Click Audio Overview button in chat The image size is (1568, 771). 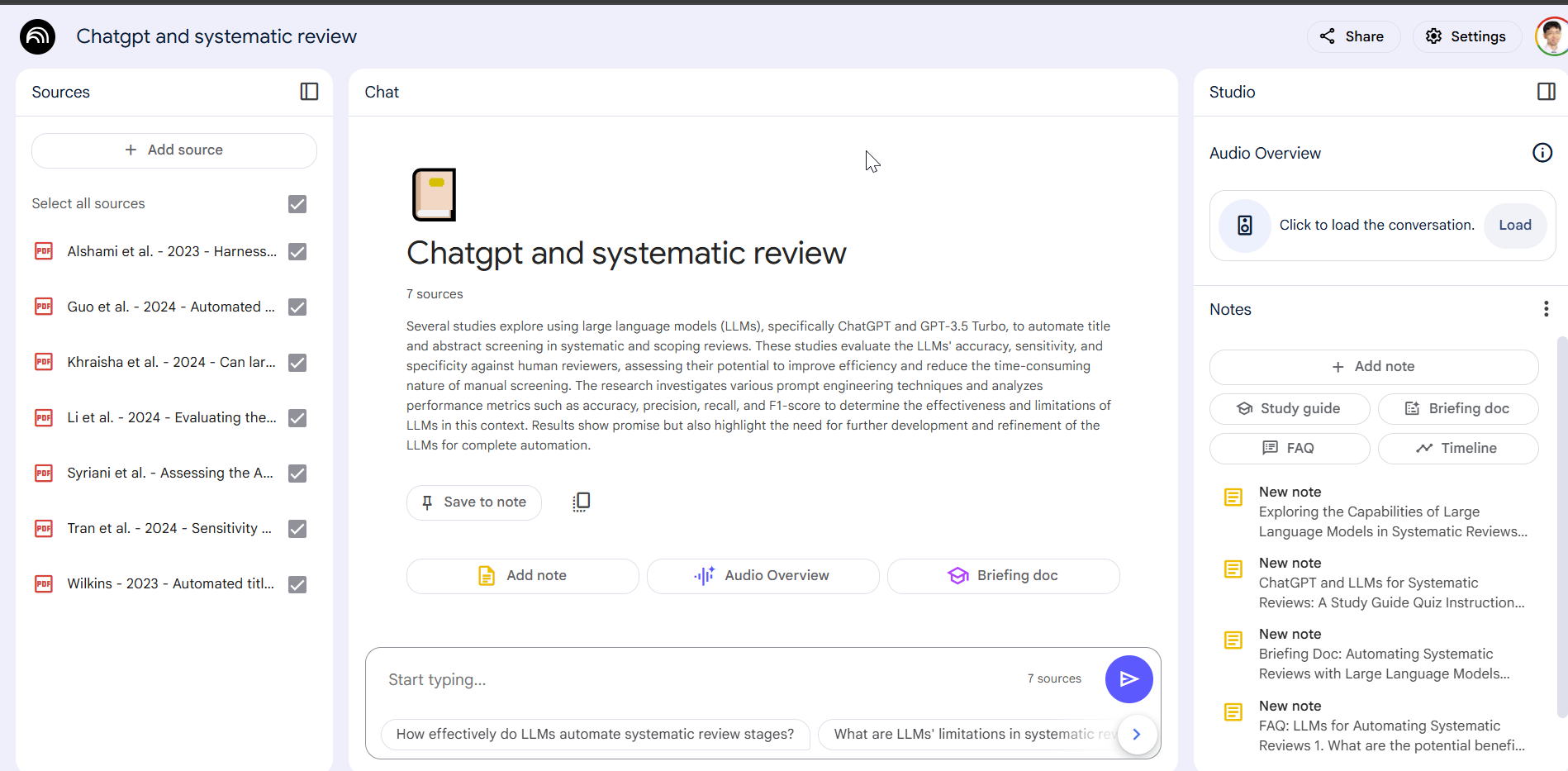[763, 576]
